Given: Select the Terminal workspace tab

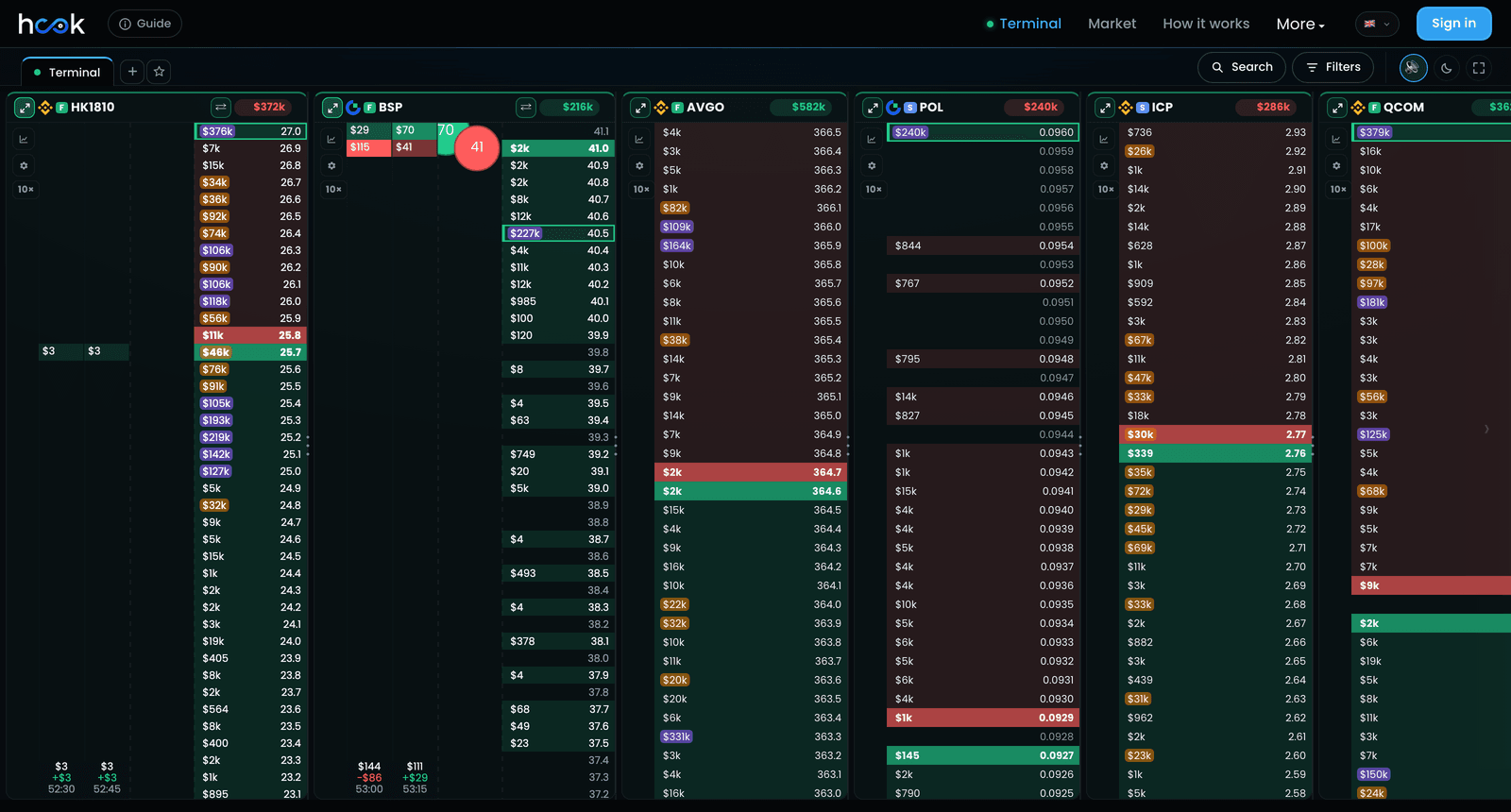Looking at the screenshot, I should [67, 72].
